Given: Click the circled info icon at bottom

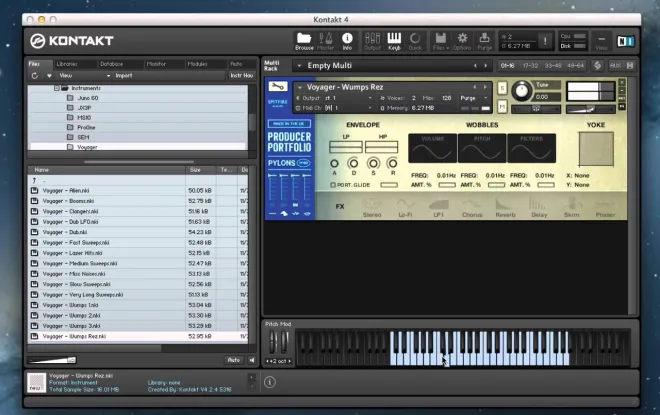Looking at the screenshot, I should tap(270, 382).
